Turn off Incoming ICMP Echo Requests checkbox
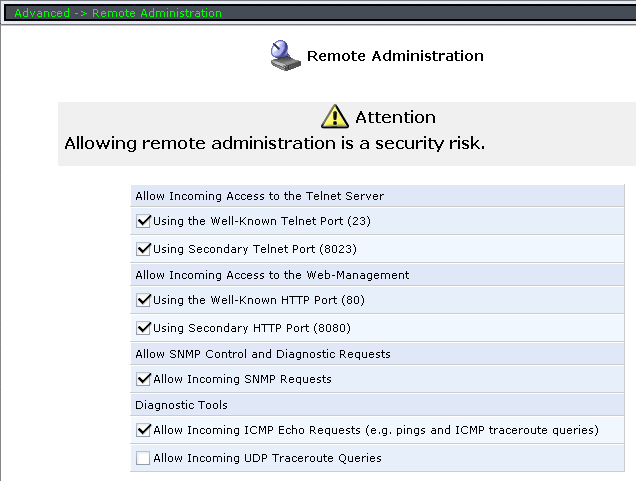636x481 pixels. click(143, 430)
